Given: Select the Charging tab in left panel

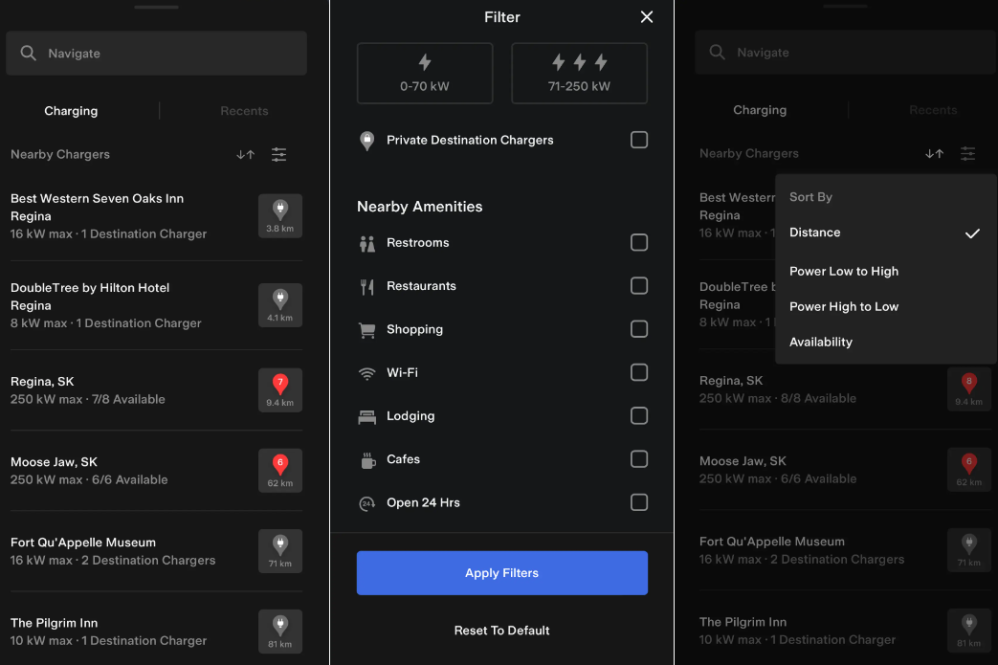Looking at the screenshot, I should (71, 111).
